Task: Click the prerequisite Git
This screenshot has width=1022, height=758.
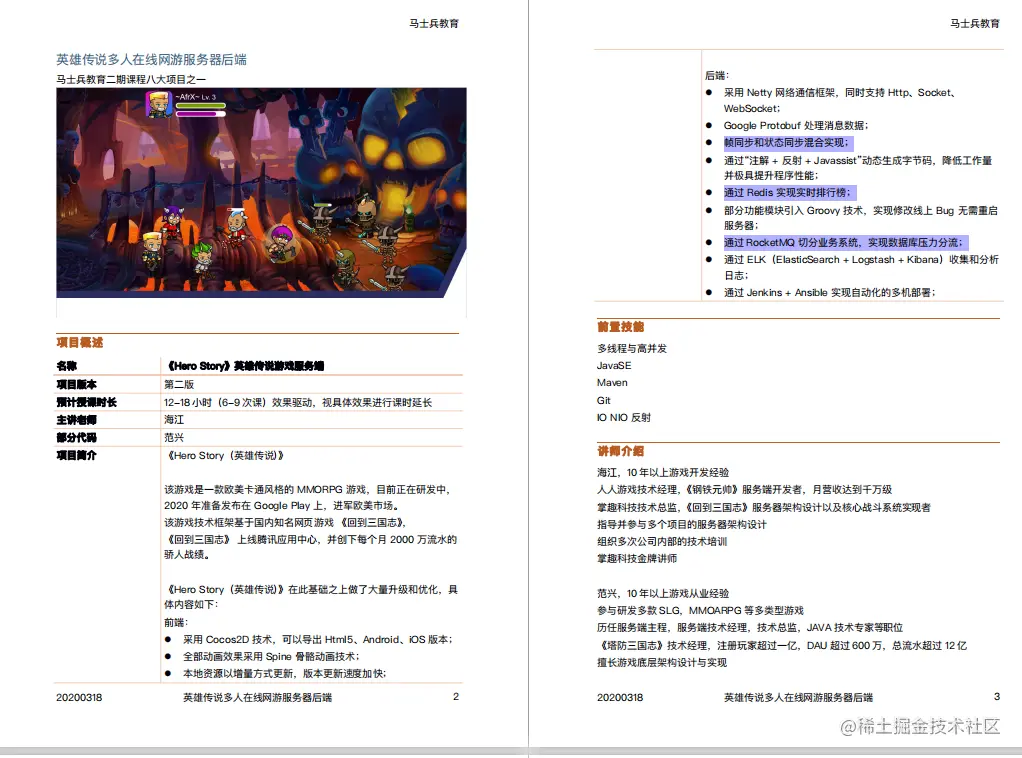Action: [604, 400]
